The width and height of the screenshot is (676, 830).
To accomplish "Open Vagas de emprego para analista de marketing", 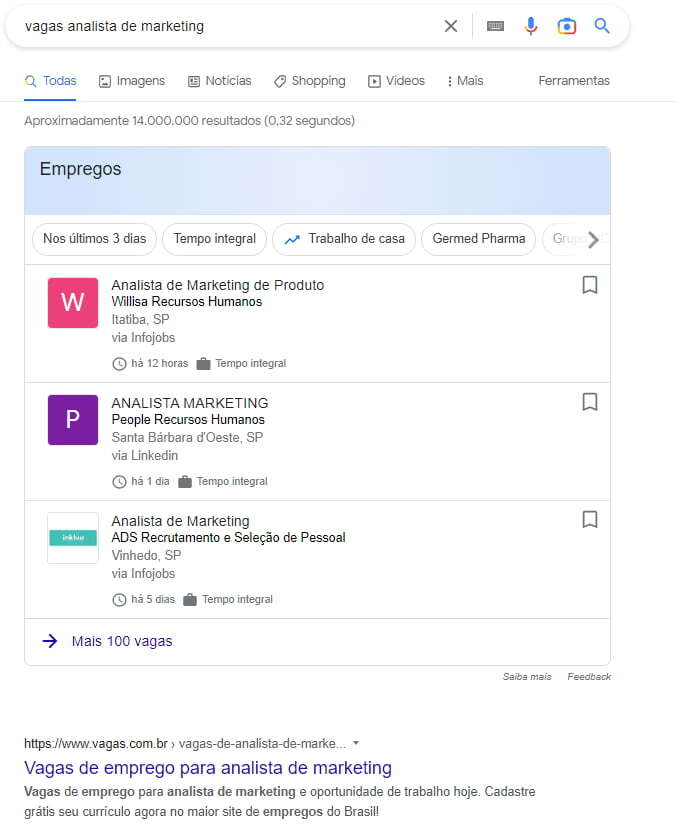I will 206,768.
